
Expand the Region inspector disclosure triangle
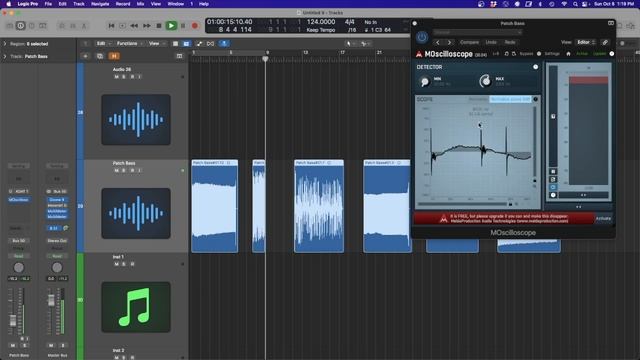click(5, 43)
